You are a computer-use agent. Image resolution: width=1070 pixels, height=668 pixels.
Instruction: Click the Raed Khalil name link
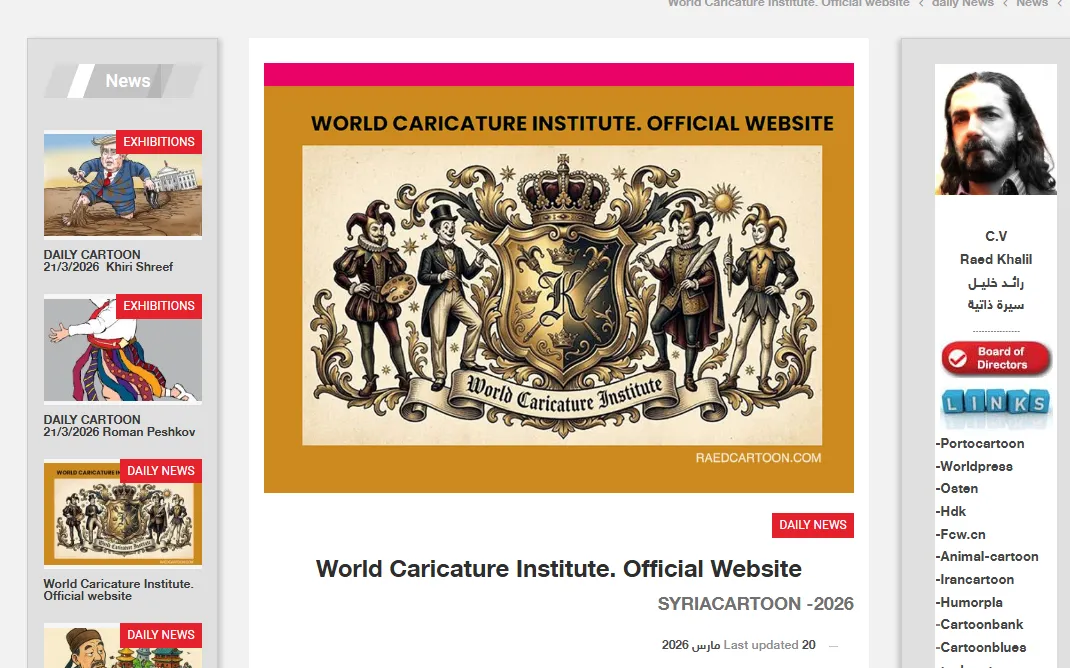click(996, 259)
